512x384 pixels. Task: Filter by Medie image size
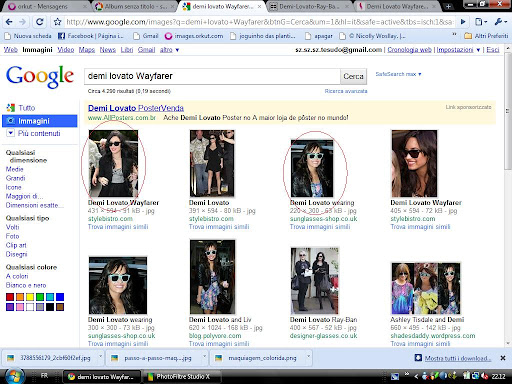click(x=14, y=169)
